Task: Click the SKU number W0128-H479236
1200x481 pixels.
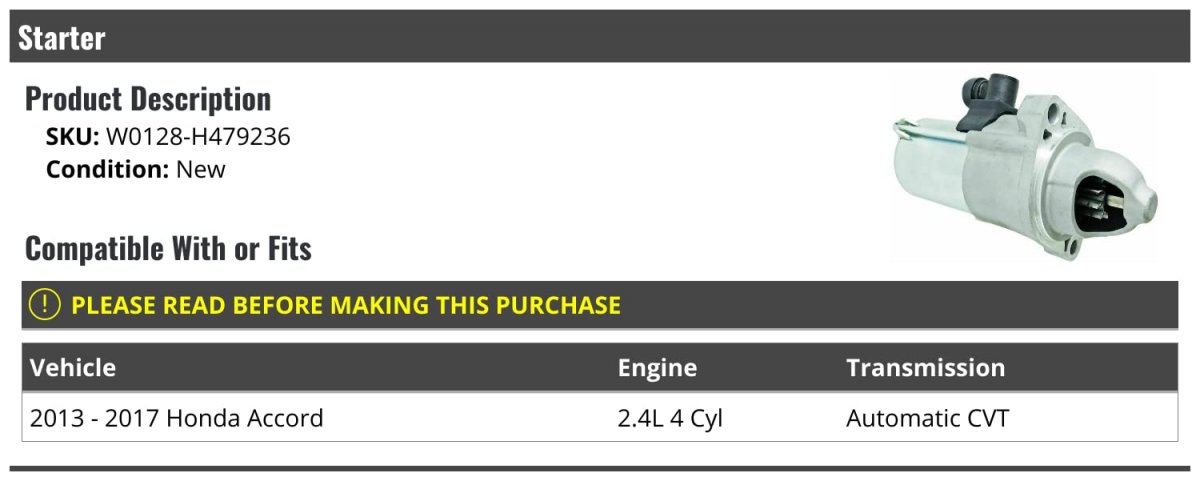Action: pos(198,137)
